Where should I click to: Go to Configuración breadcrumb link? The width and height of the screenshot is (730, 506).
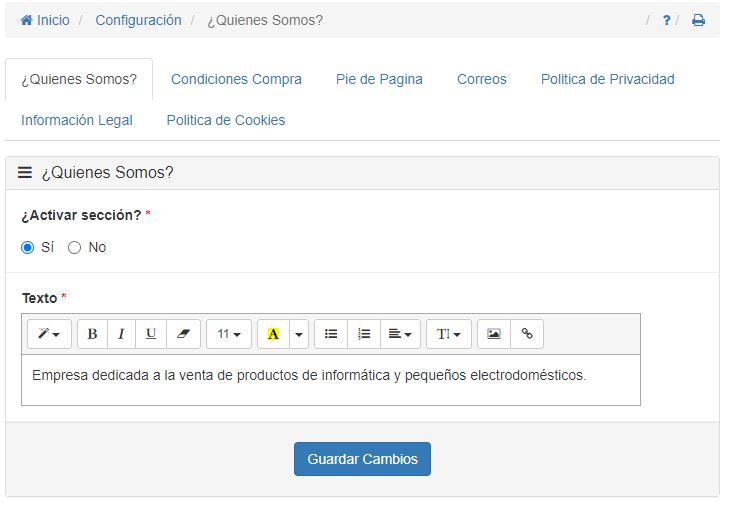pos(138,20)
